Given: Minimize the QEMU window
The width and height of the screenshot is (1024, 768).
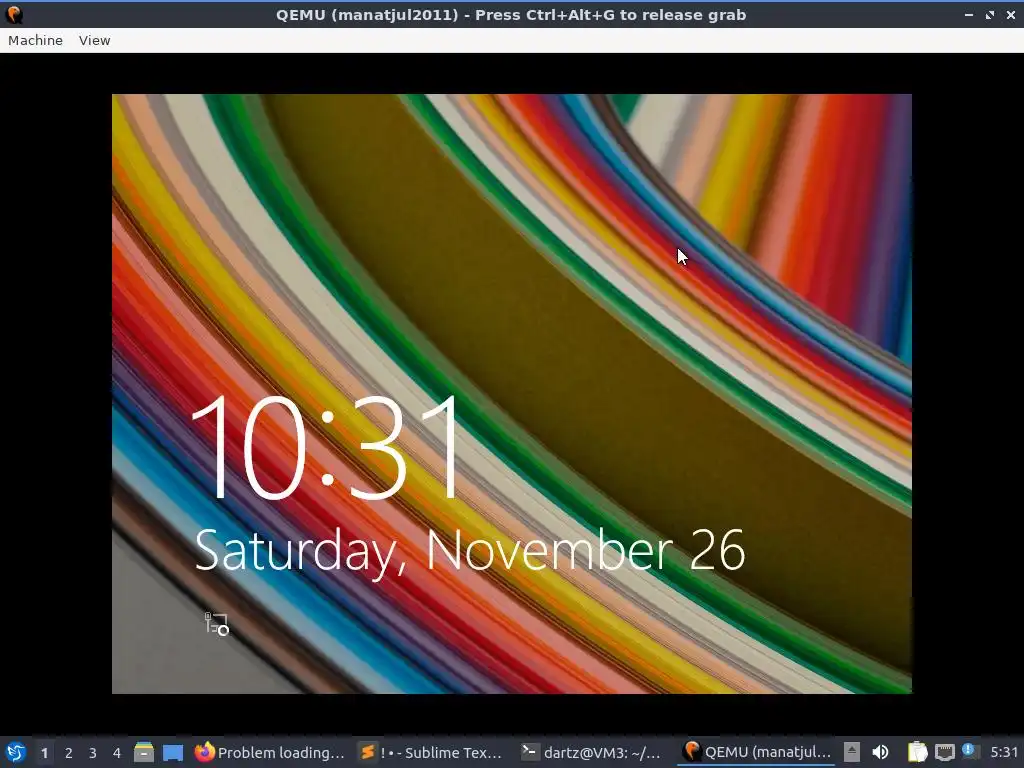Looking at the screenshot, I should [x=968, y=14].
